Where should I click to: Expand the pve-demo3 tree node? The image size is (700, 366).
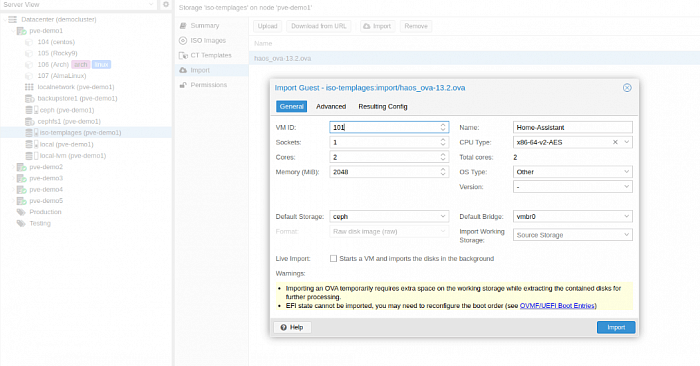13,178
